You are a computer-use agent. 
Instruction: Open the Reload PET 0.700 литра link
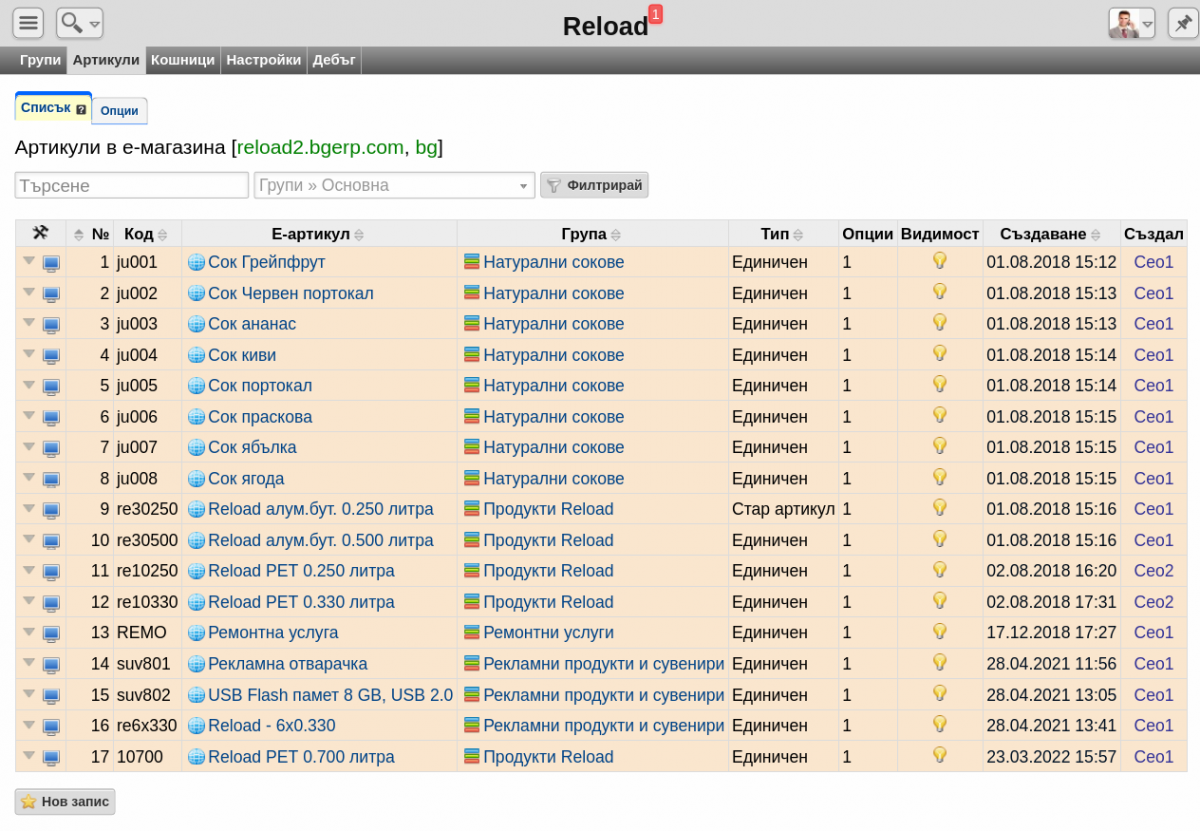click(301, 758)
